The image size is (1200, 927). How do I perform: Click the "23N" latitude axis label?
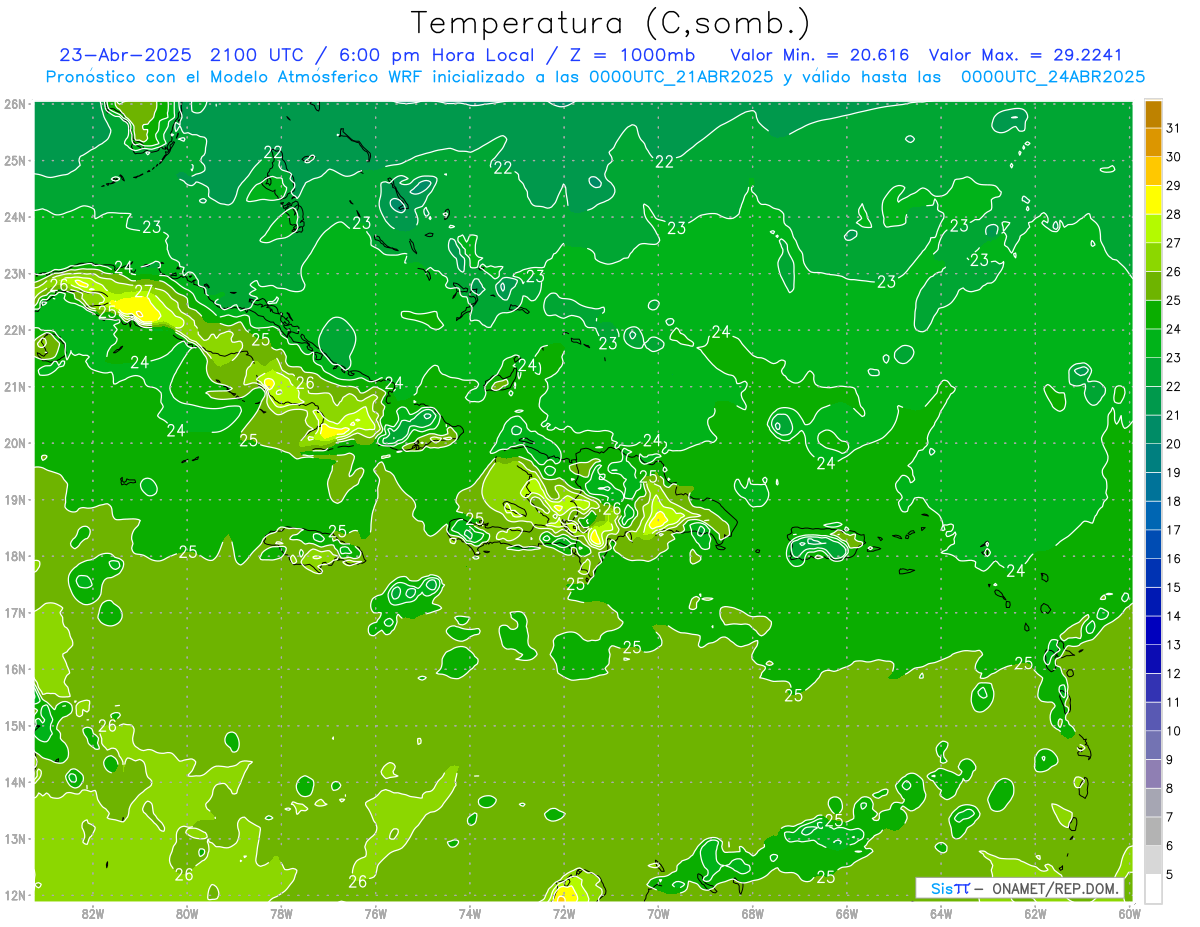click(15, 274)
